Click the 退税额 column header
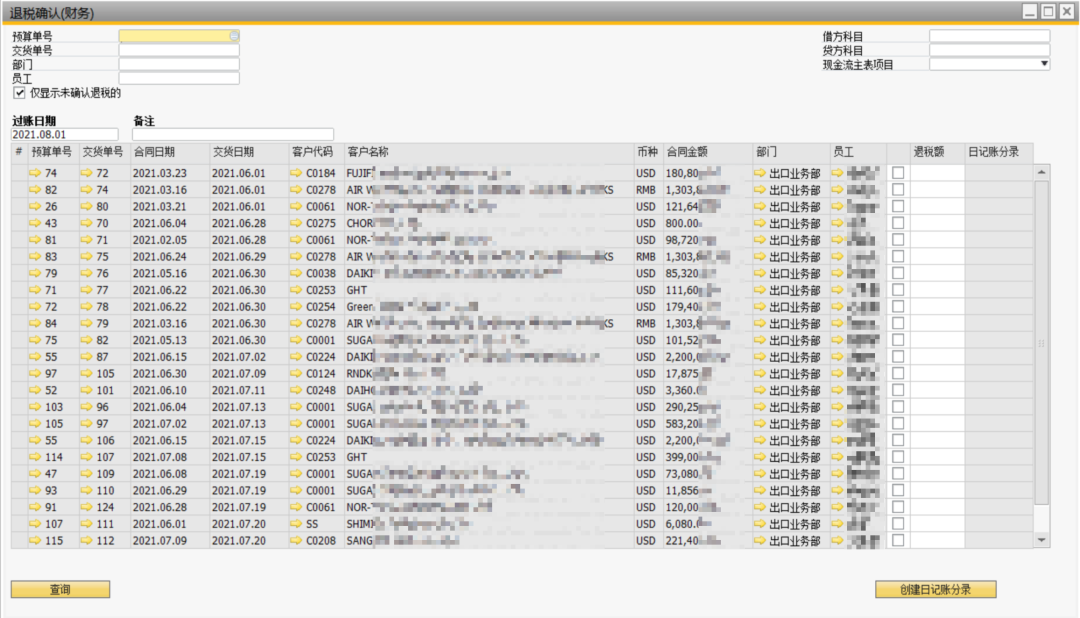The image size is (1080, 618). click(937, 152)
